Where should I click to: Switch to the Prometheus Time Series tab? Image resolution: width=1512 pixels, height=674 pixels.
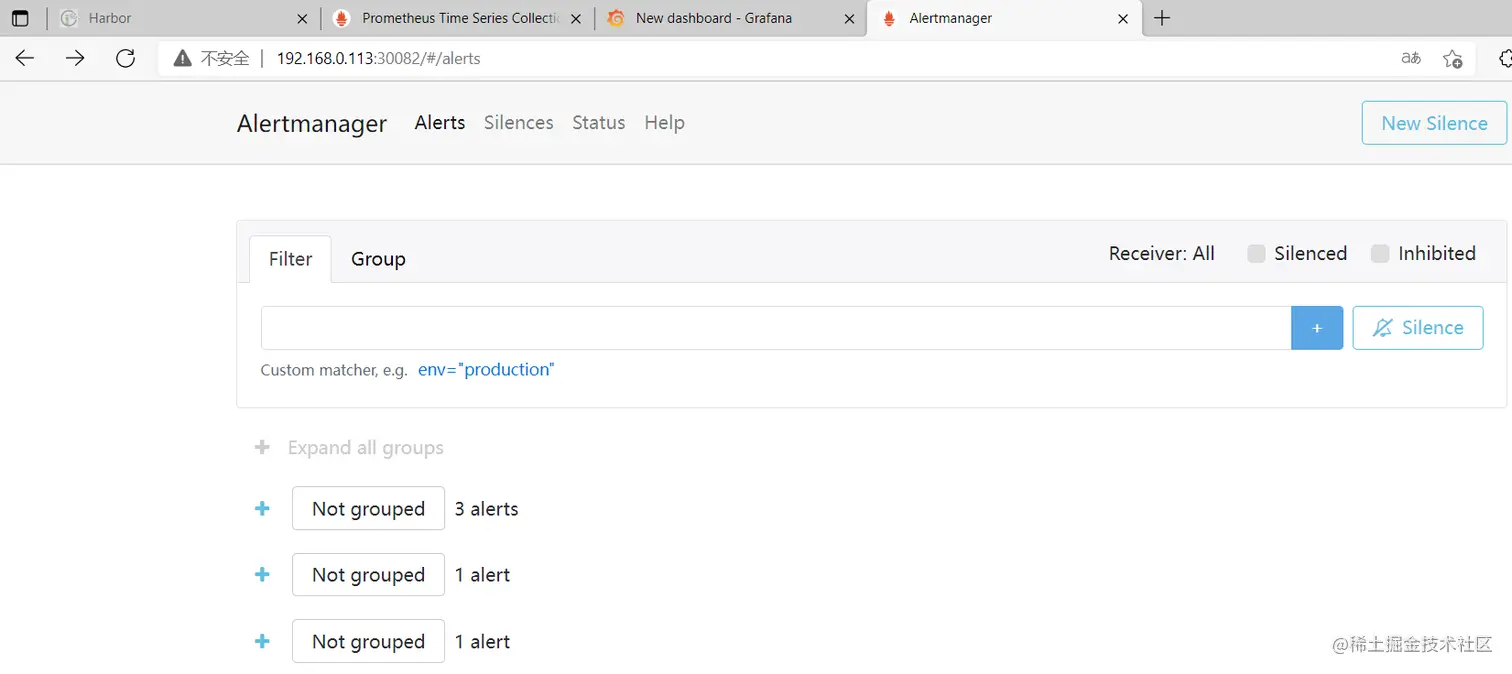click(x=457, y=18)
